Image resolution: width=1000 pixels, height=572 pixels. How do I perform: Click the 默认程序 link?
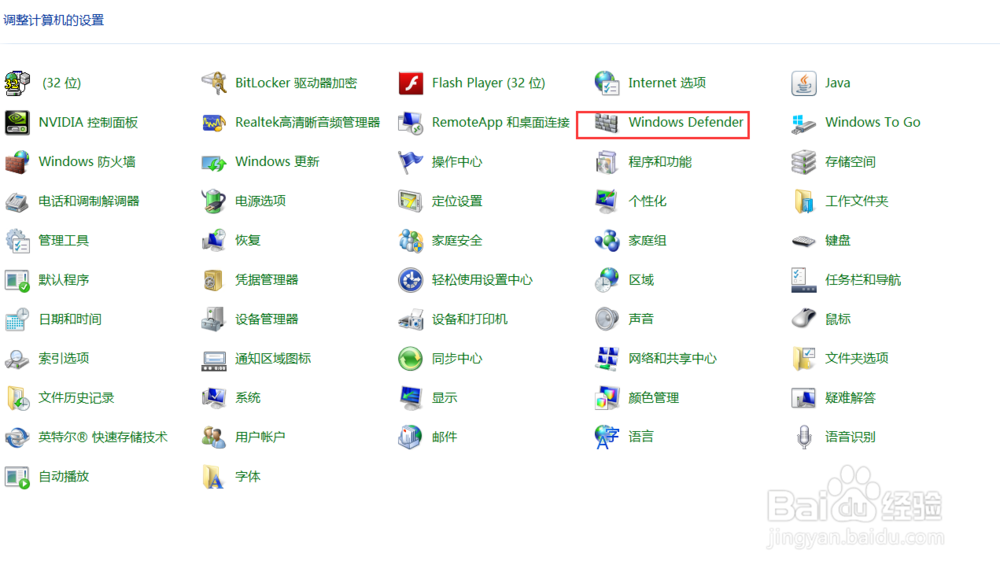click(64, 280)
